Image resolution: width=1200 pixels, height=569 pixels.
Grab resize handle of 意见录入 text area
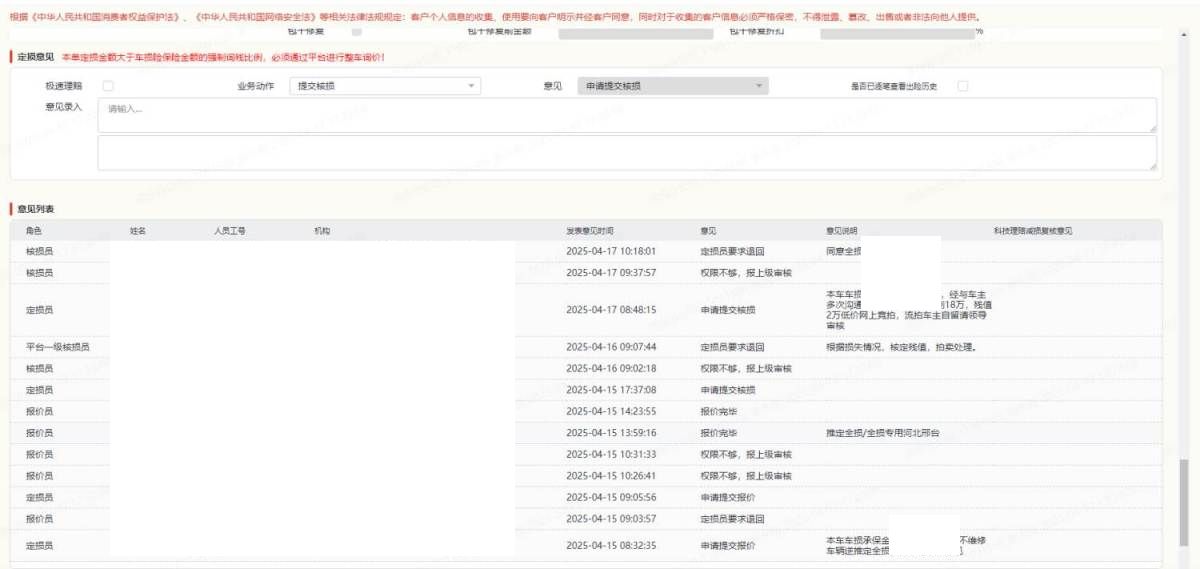pyautogui.click(x=1152, y=128)
